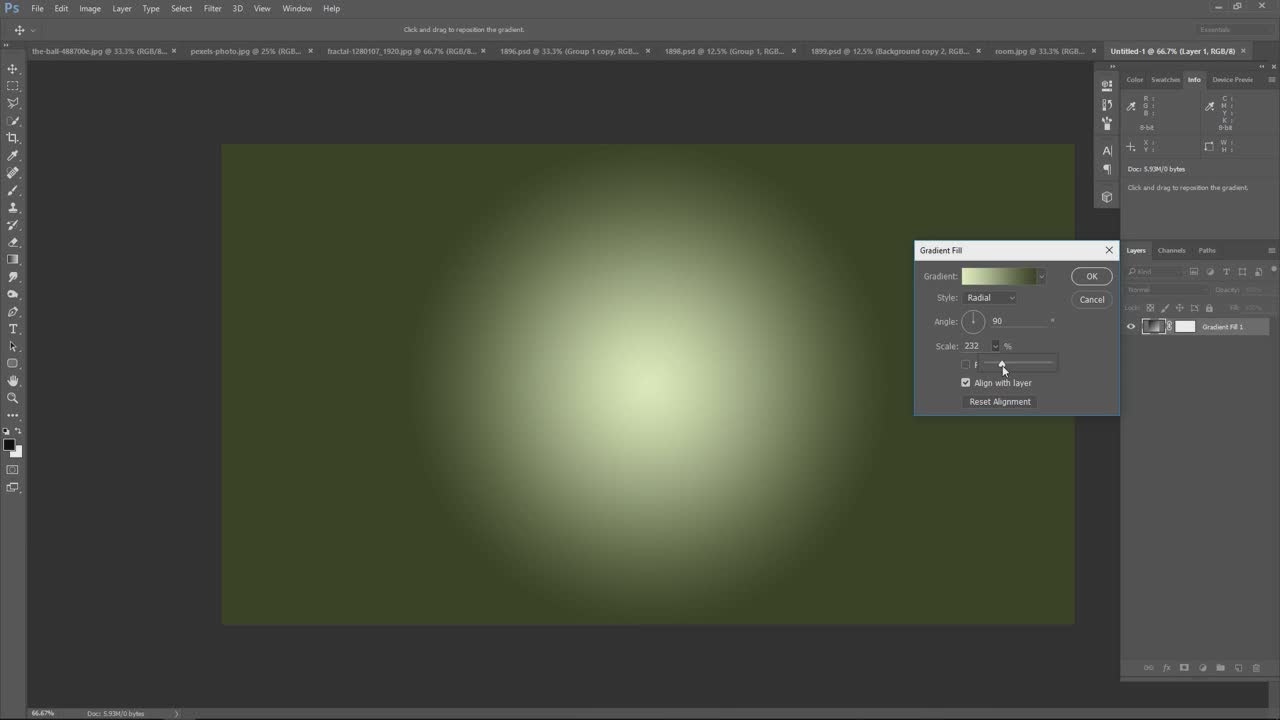The image size is (1280, 720).
Task: Open the Layers panel options menu
Action: (1272, 250)
